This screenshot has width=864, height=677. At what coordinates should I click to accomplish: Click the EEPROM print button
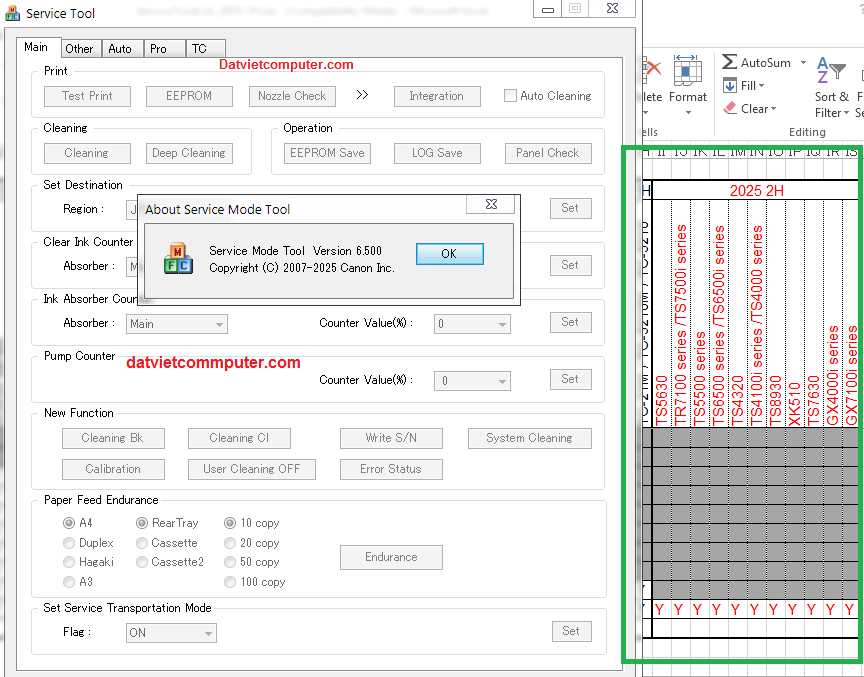[189, 96]
